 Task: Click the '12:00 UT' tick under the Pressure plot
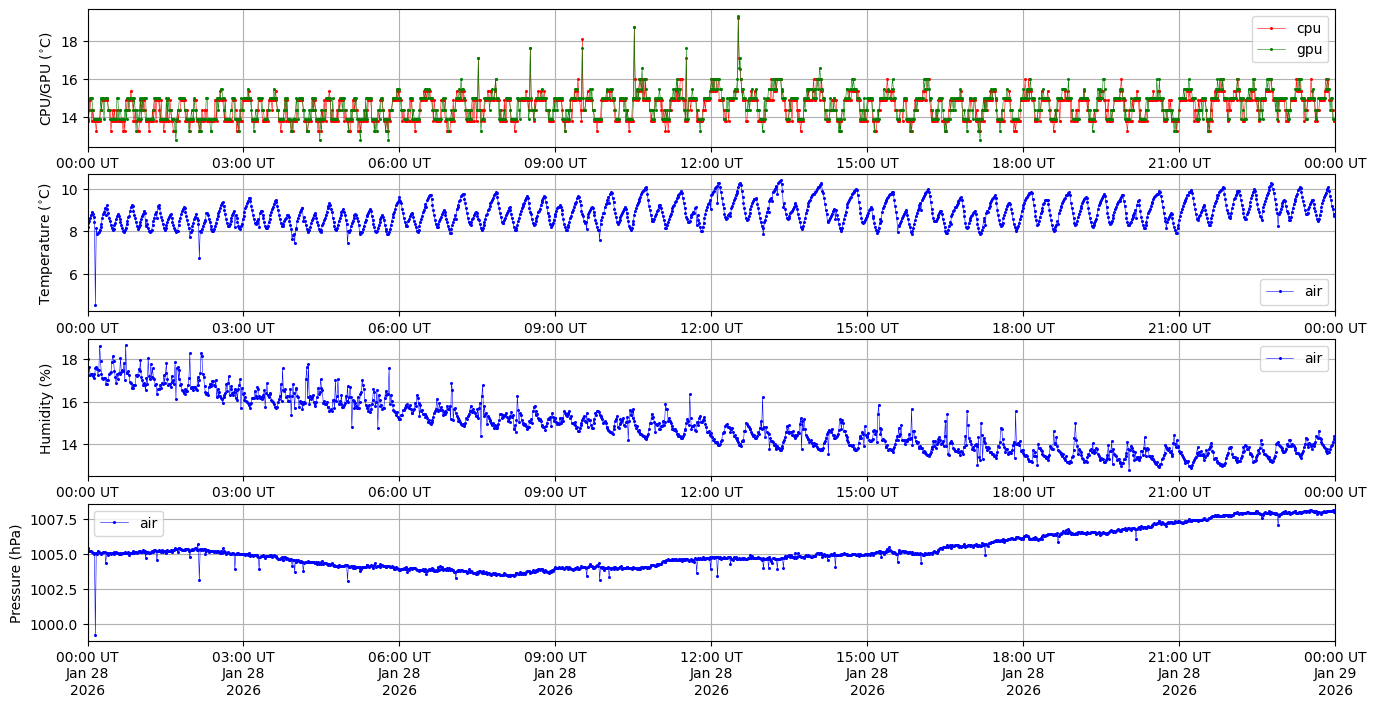tap(711, 657)
